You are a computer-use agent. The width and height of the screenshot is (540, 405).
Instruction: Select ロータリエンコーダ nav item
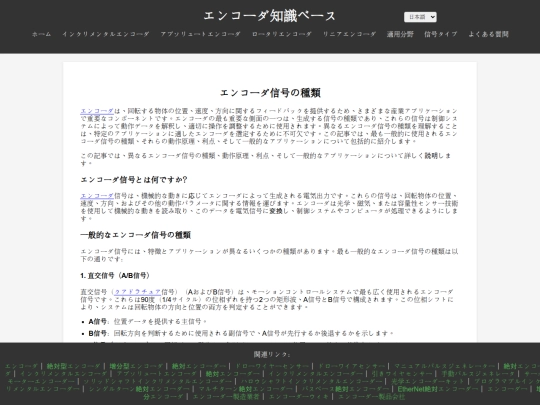coord(282,34)
